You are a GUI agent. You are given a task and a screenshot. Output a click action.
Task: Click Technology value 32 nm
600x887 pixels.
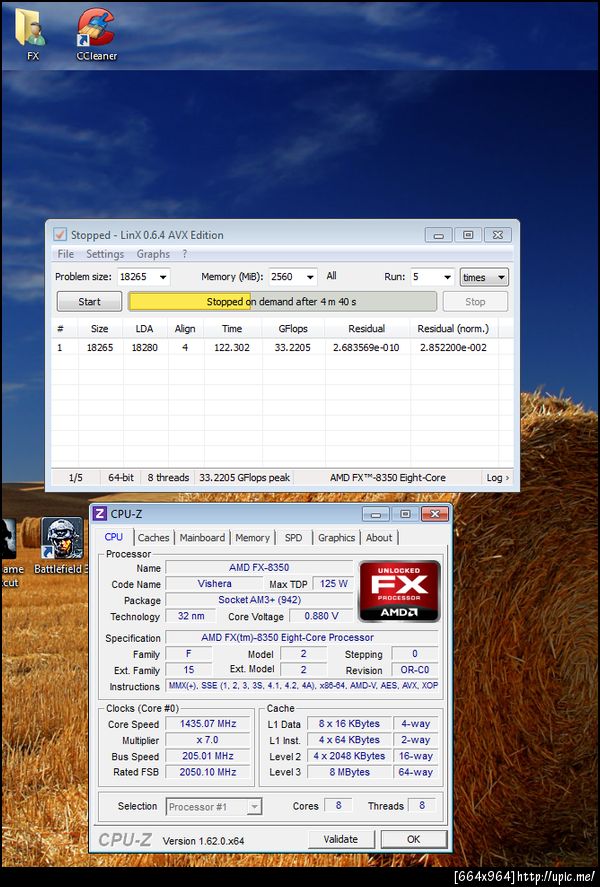point(191,616)
